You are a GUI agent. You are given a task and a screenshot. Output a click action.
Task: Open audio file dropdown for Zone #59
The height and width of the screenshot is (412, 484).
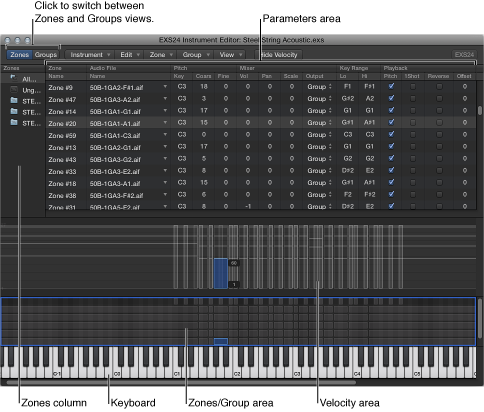pos(165,135)
